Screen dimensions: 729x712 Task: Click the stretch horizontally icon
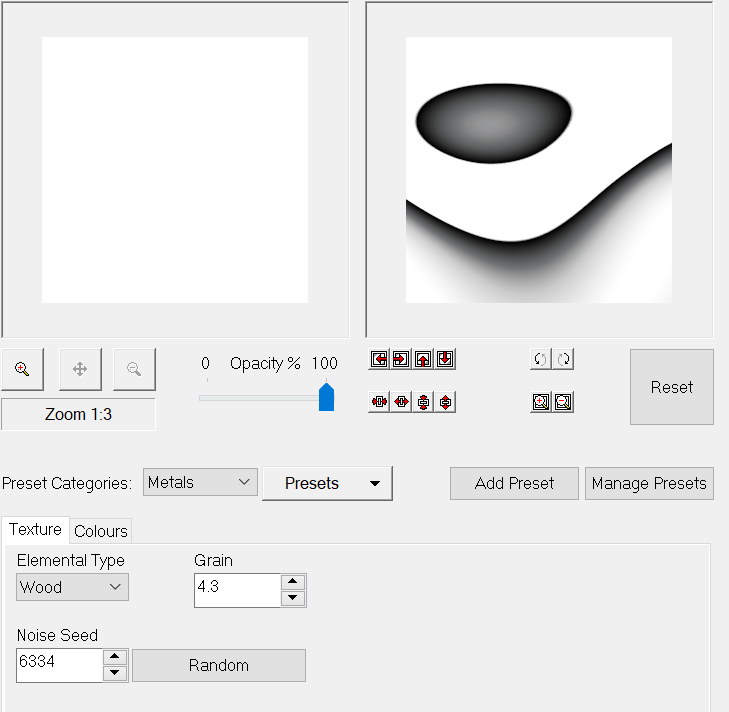coord(401,402)
